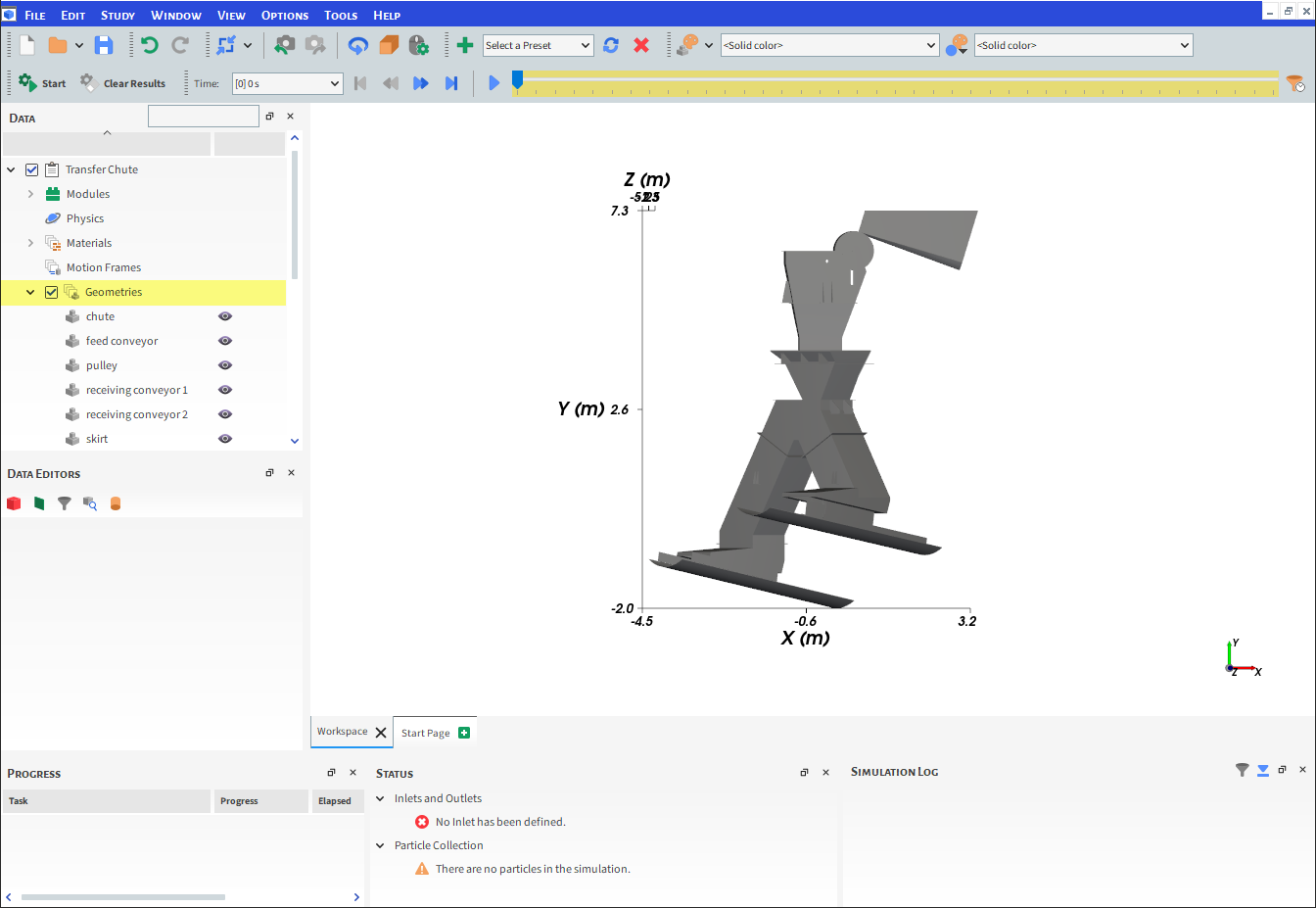
Task: Toggle visibility of the pulley geometry
Action: (225, 365)
